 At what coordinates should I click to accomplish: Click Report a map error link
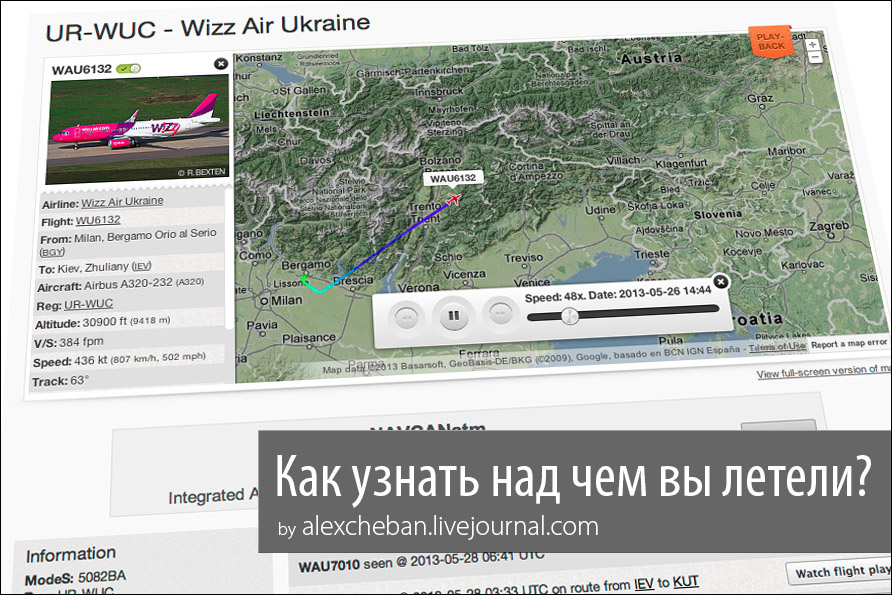pyautogui.click(x=849, y=344)
